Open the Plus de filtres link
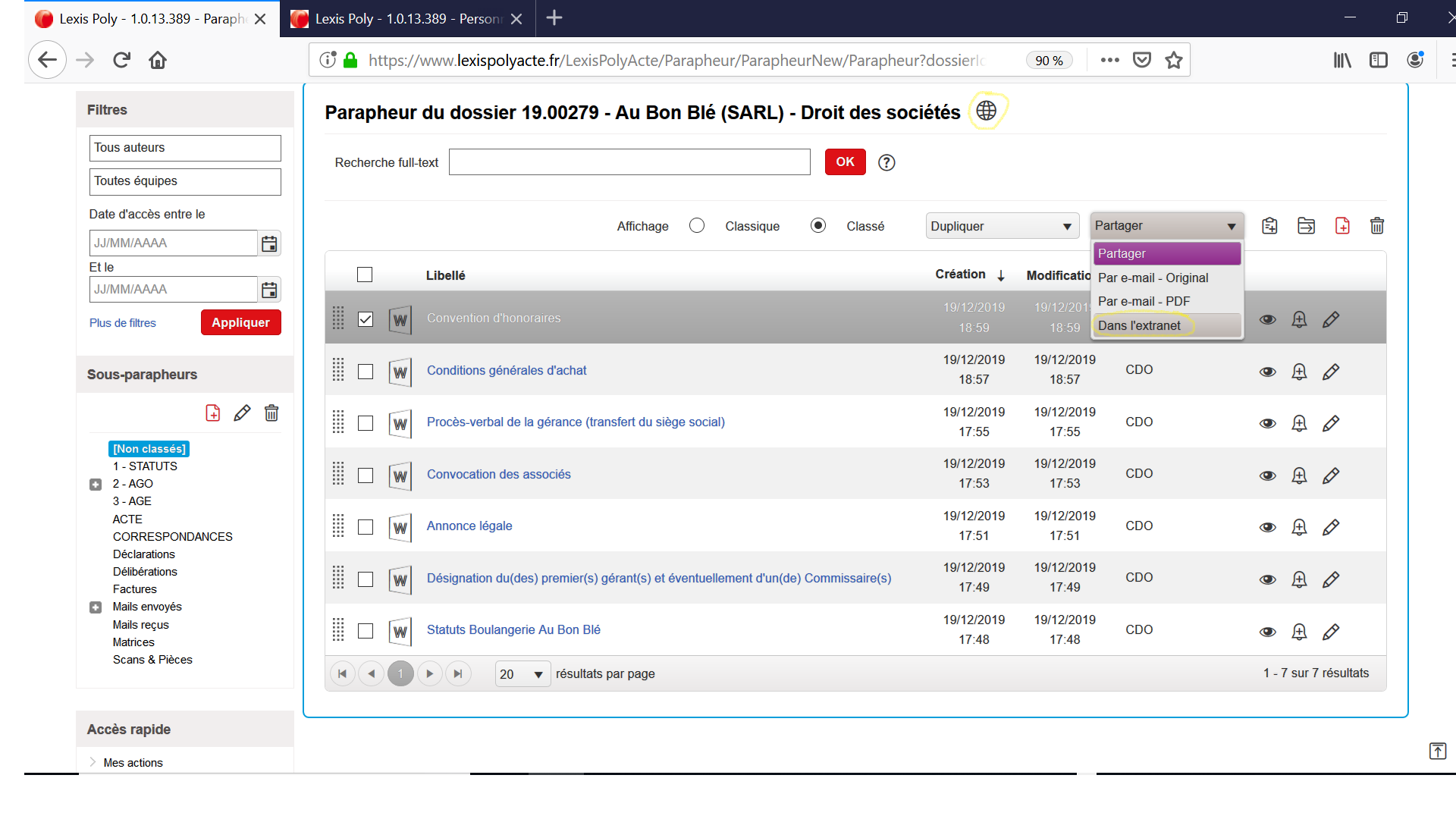1456x819 pixels. coord(123,323)
